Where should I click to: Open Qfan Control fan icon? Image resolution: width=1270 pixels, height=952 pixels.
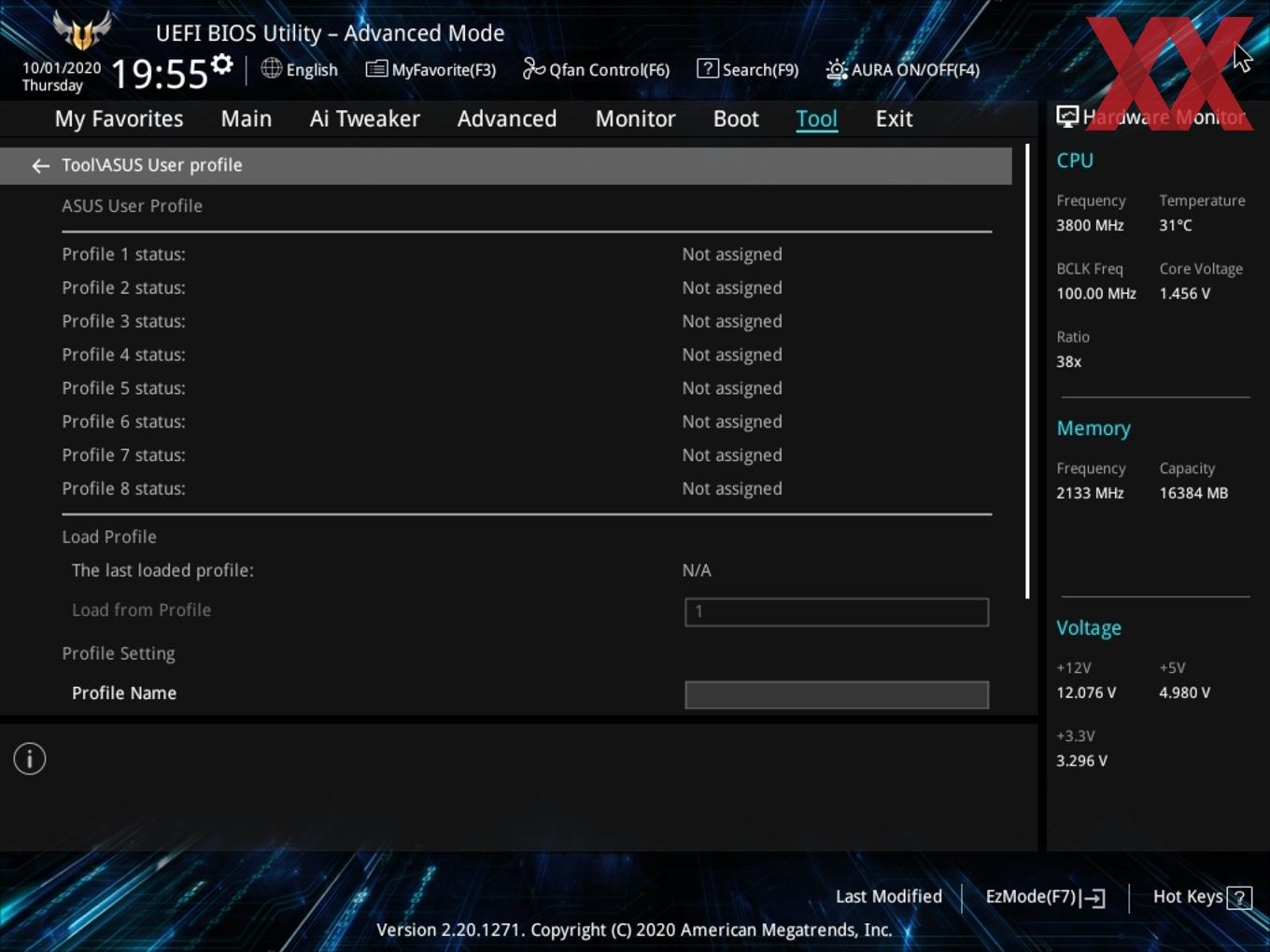533,68
